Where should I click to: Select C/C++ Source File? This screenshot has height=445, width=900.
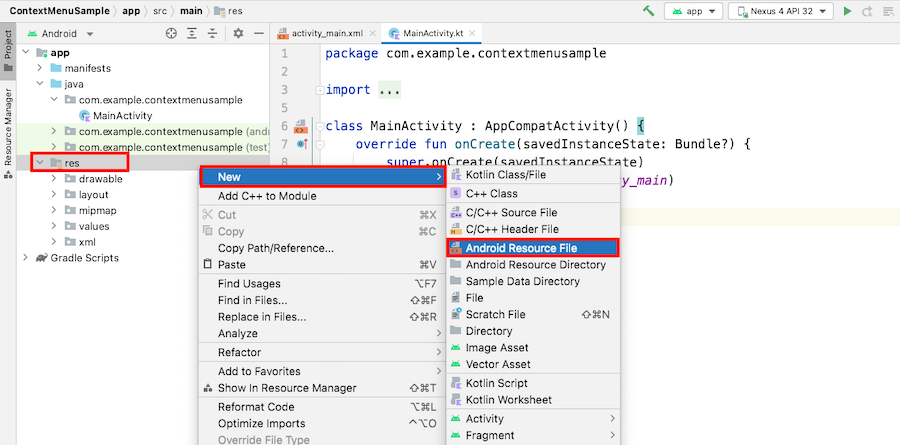(533, 212)
